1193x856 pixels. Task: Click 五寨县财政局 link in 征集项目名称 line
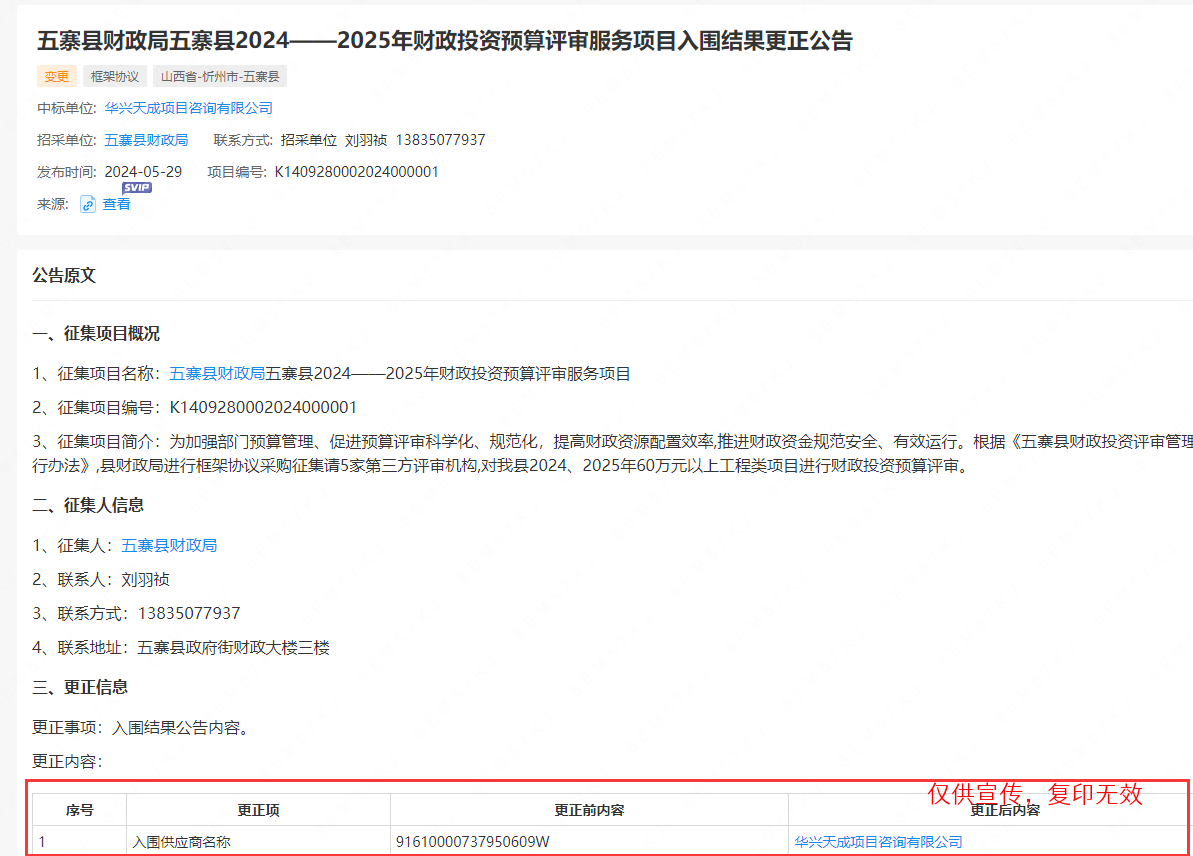click(x=217, y=374)
